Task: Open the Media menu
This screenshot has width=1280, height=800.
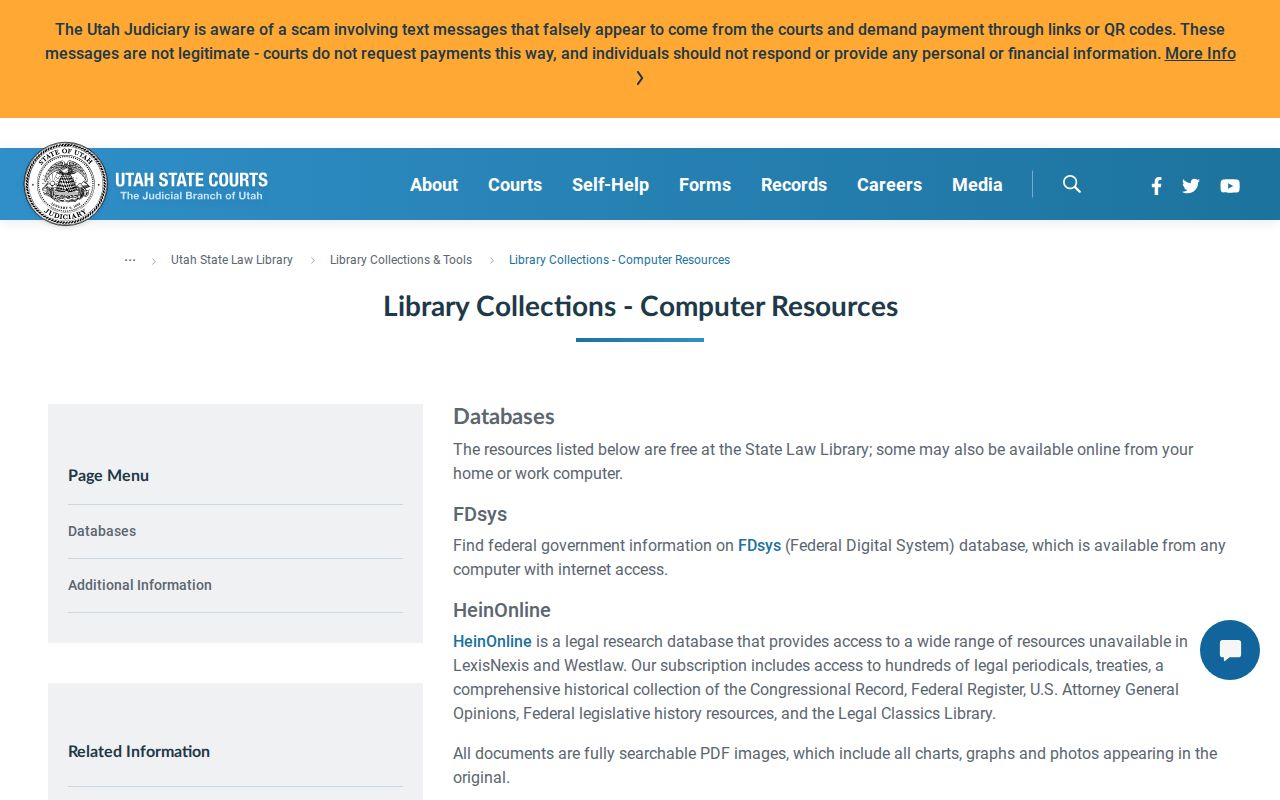Action: (x=977, y=185)
